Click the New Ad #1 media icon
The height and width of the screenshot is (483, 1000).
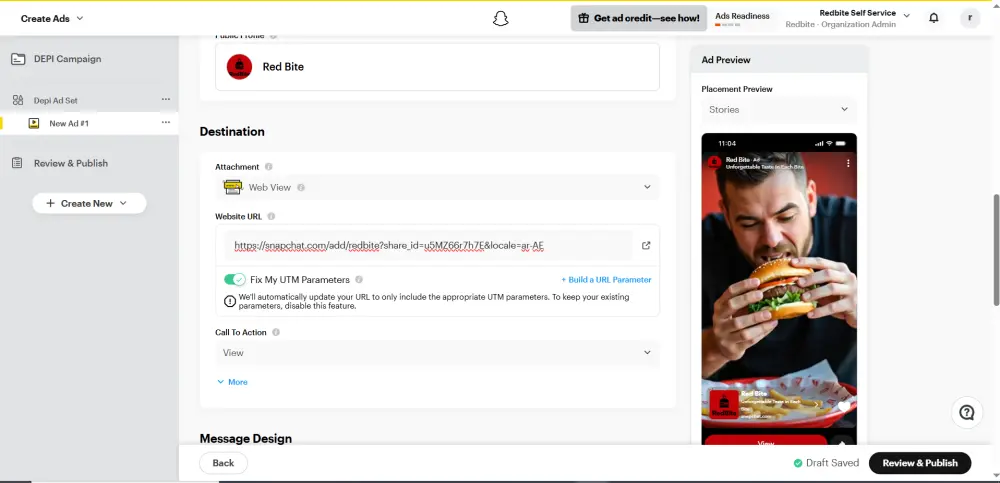[34, 123]
